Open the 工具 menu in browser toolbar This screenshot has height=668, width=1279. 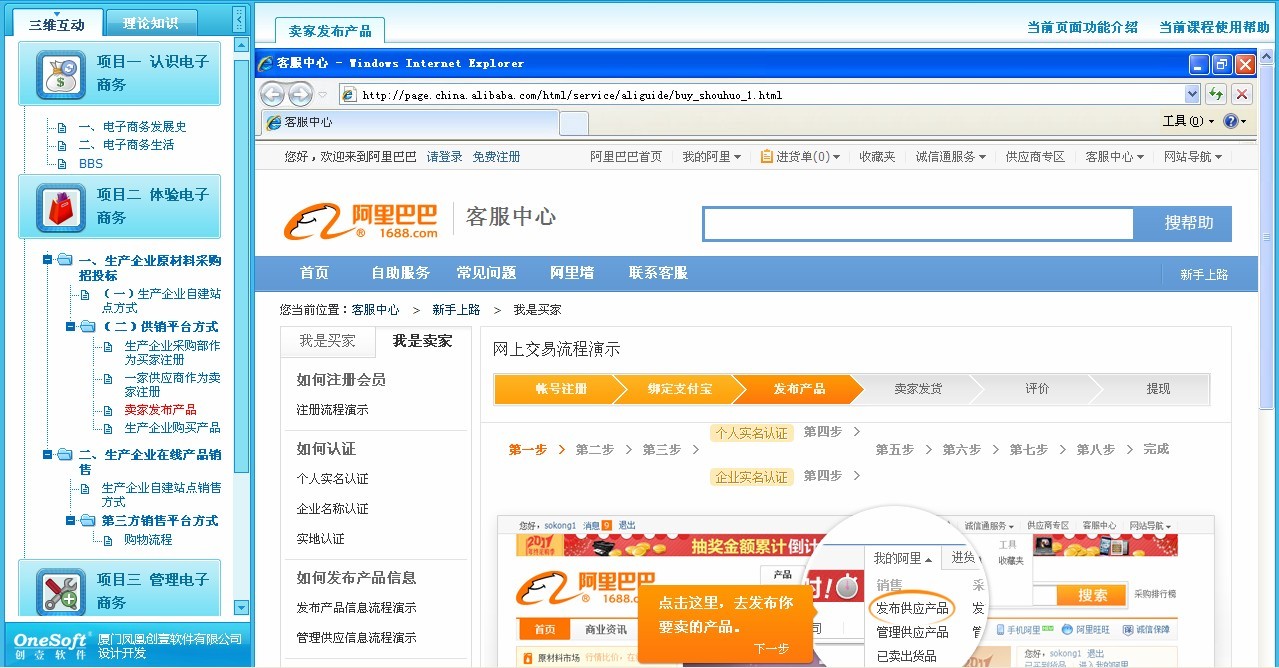point(1188,121)
